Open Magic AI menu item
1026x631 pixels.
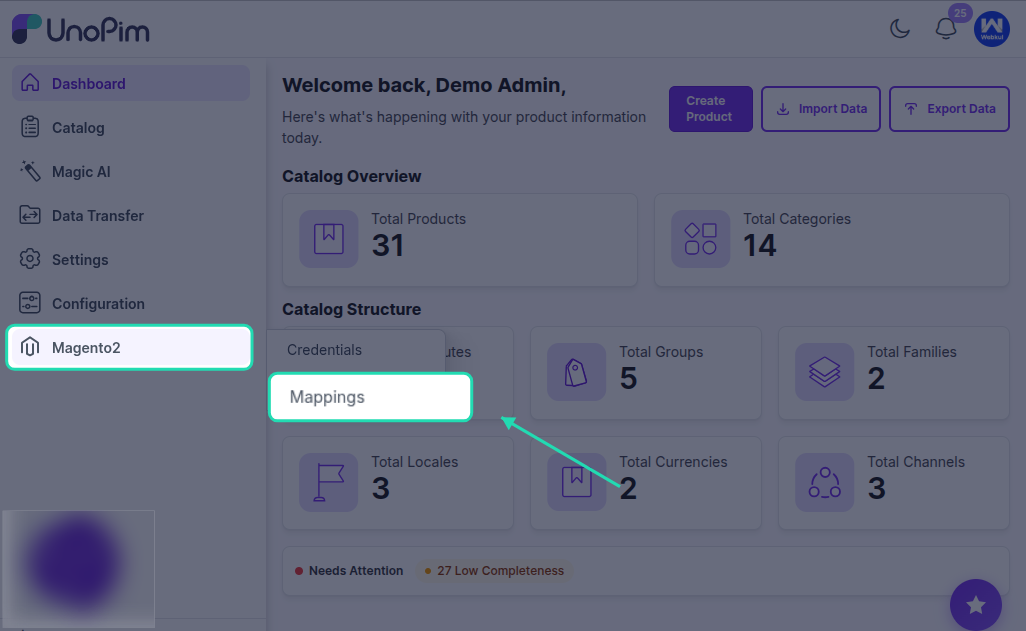click(131, 171)
